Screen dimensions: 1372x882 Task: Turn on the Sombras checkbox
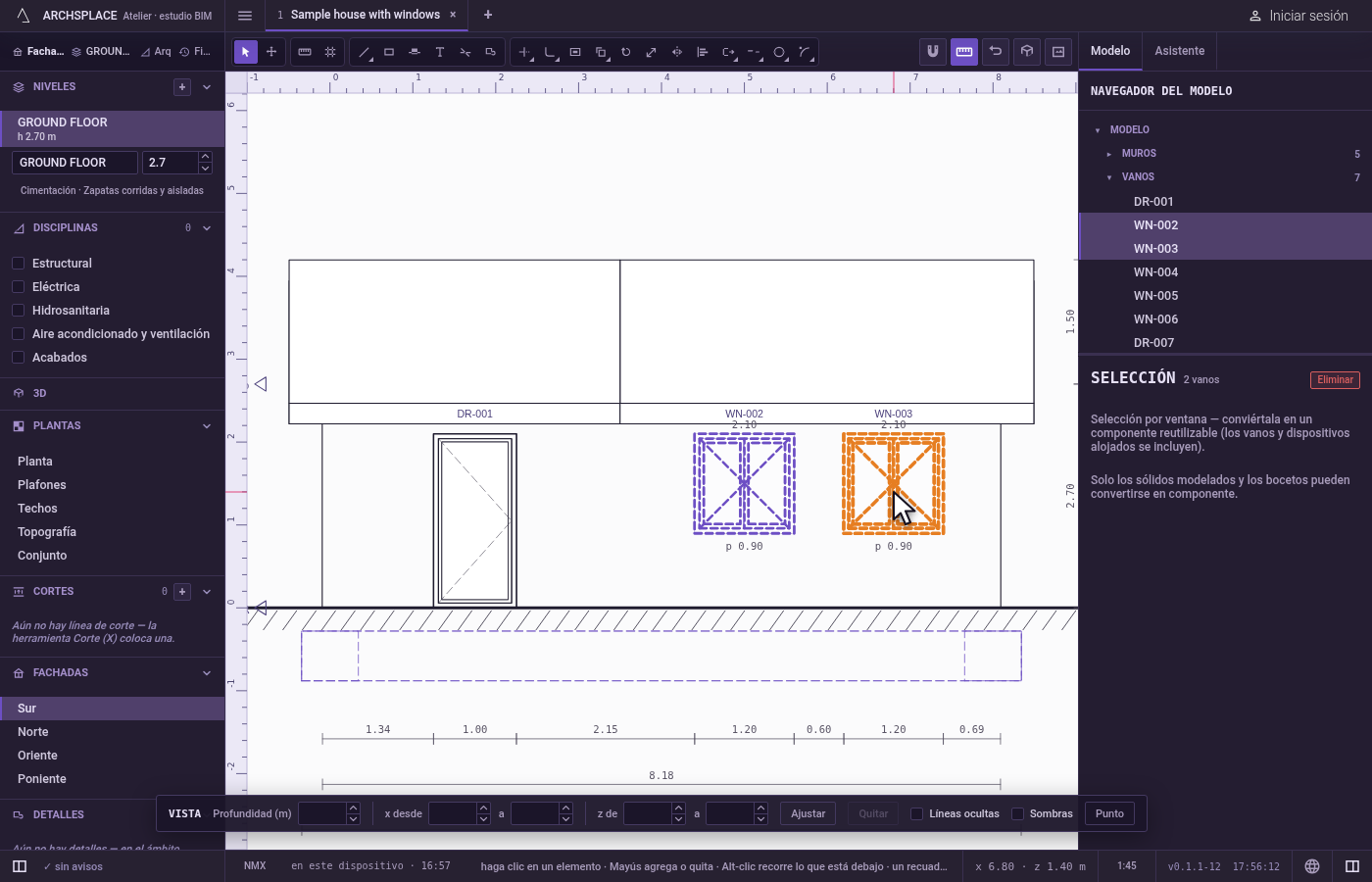point(1018,814)
